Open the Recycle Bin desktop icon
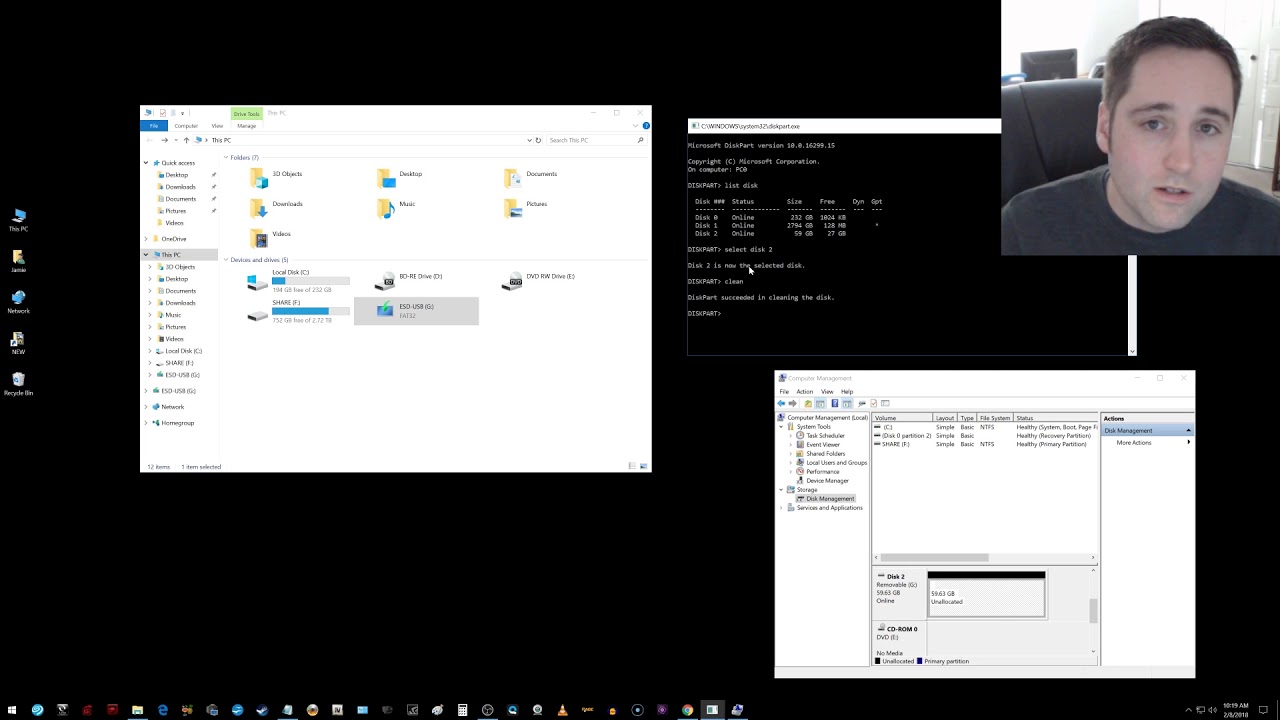The height and width of the screenshot is (720, 1280). pyautogui.click(x=18, y=383)
